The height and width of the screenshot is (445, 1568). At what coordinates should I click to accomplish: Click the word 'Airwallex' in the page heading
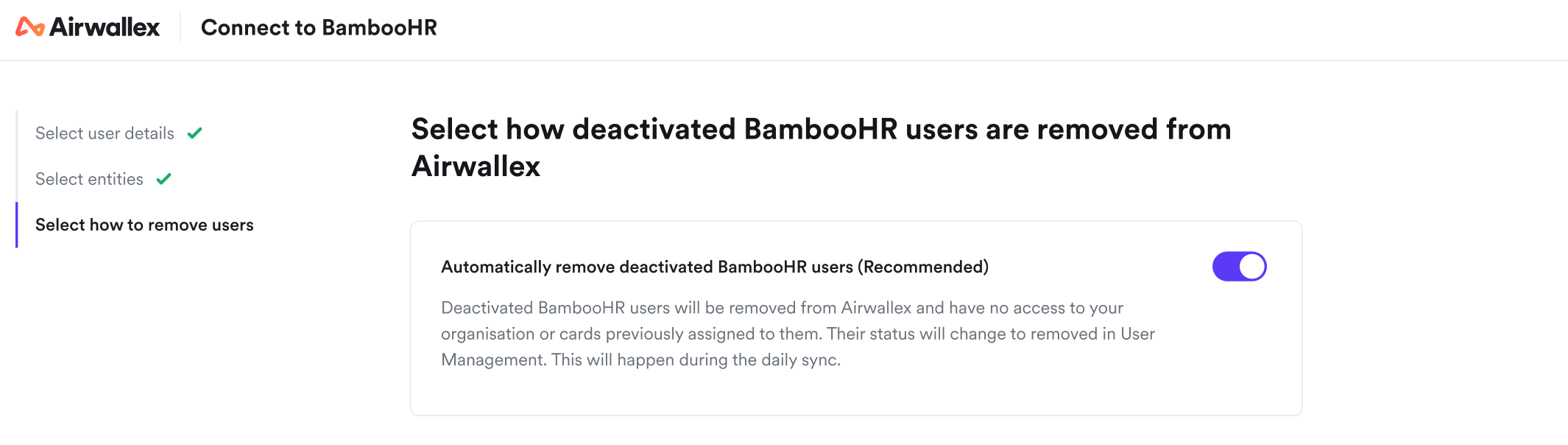pyautogui.click(x=476, y=167)
